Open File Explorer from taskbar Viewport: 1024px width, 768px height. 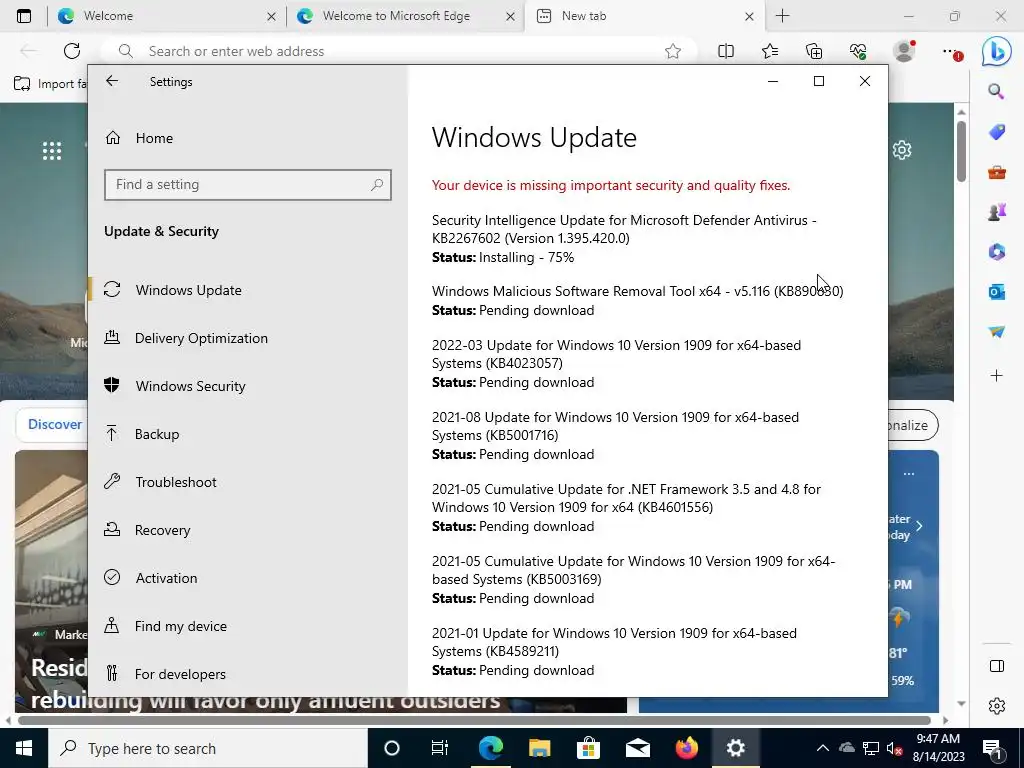(539, 748)
